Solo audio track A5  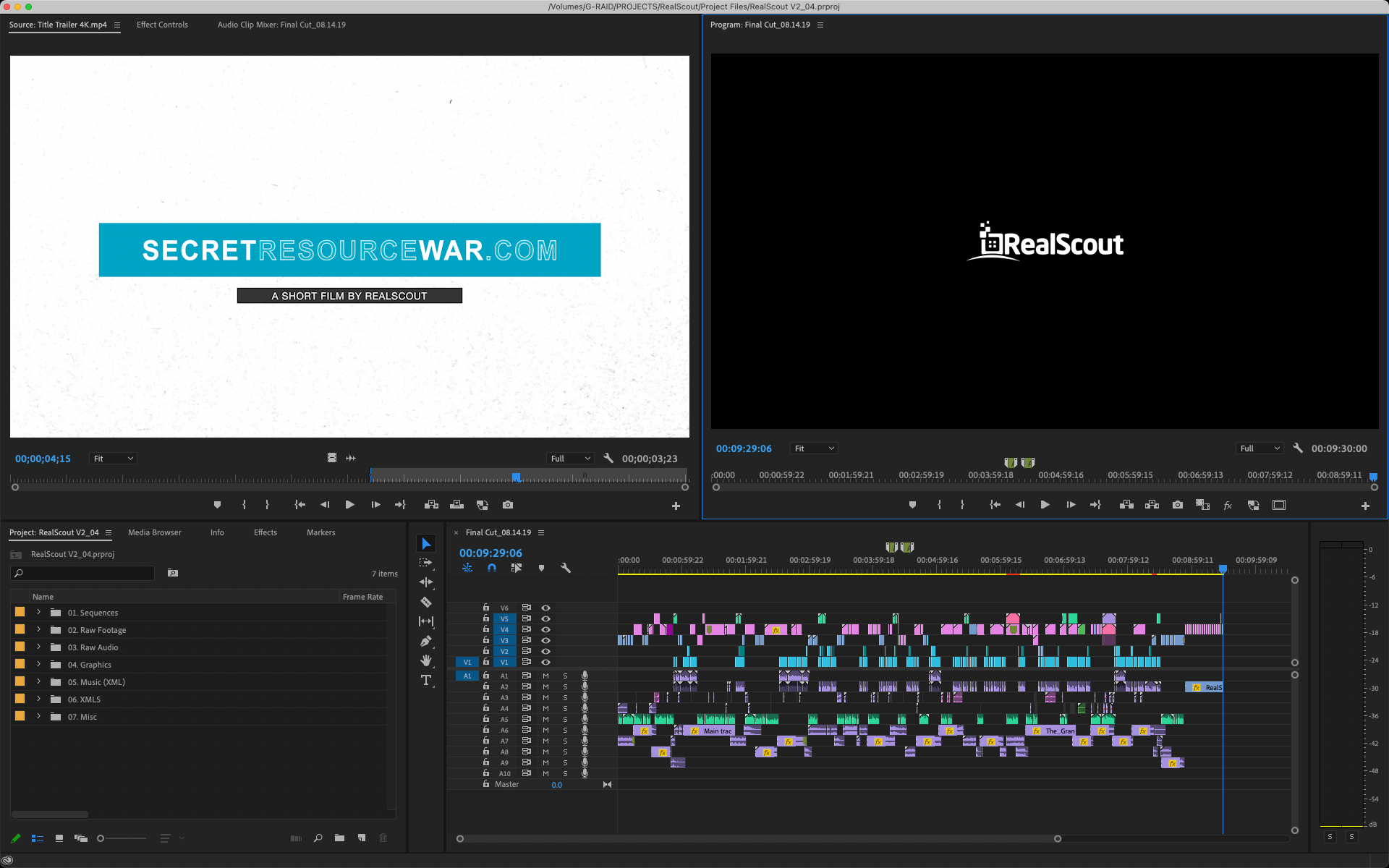[x=565, y=719]
